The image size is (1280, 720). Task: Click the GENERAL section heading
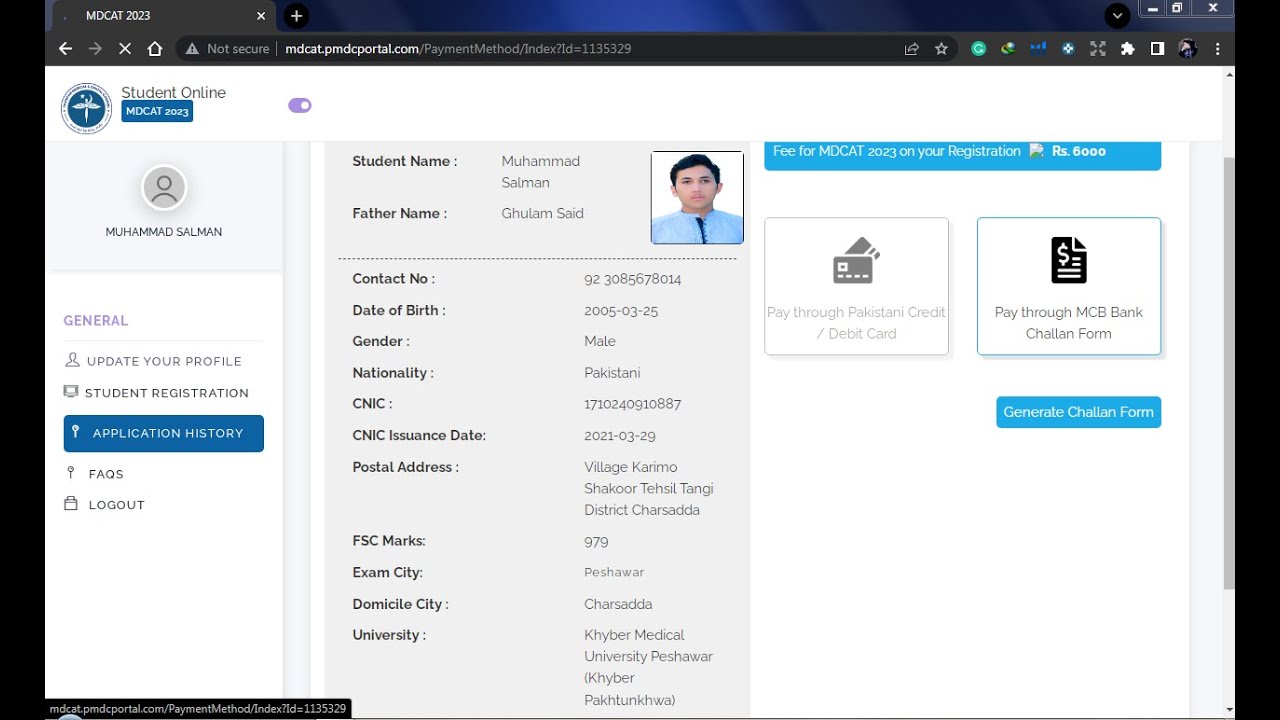96,321
